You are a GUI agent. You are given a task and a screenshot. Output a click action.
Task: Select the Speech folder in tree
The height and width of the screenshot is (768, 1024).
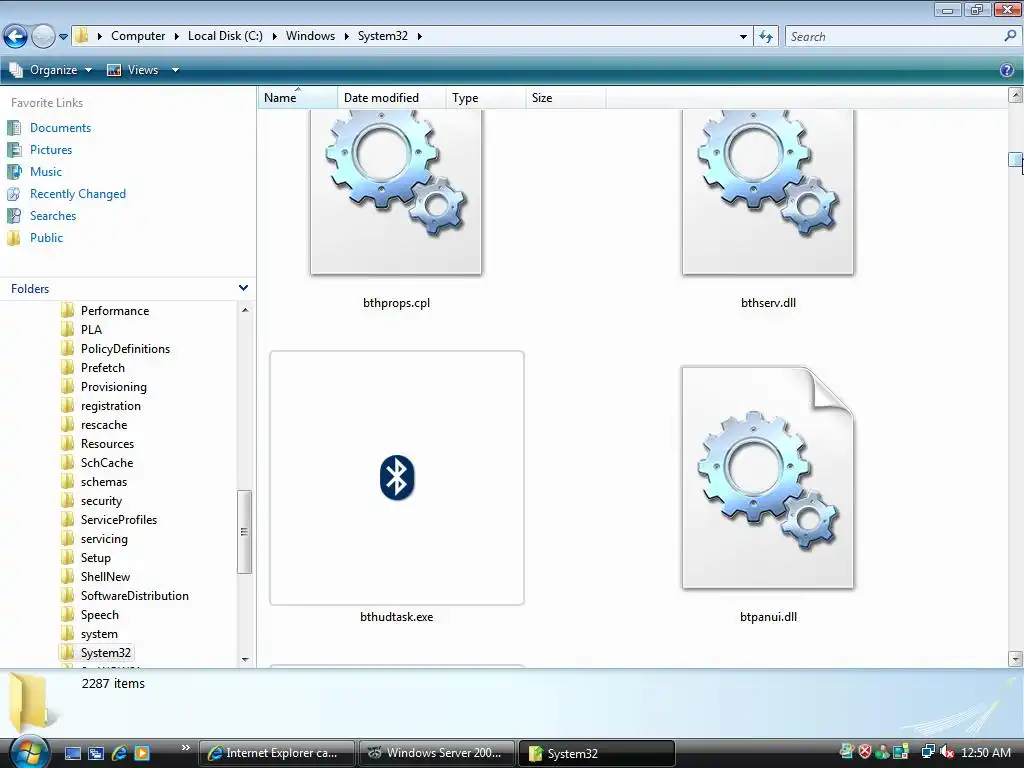pyautogui.click(x=99, y=615)
